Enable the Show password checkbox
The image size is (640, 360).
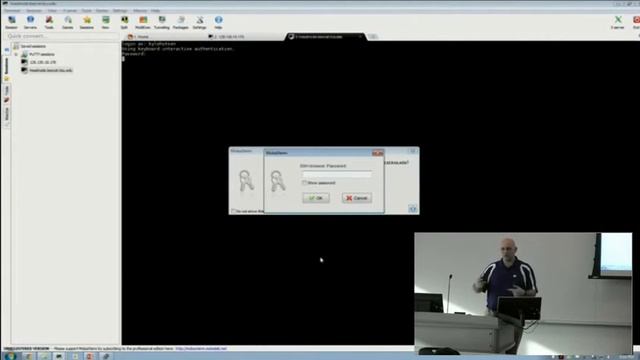click(304, 183)
